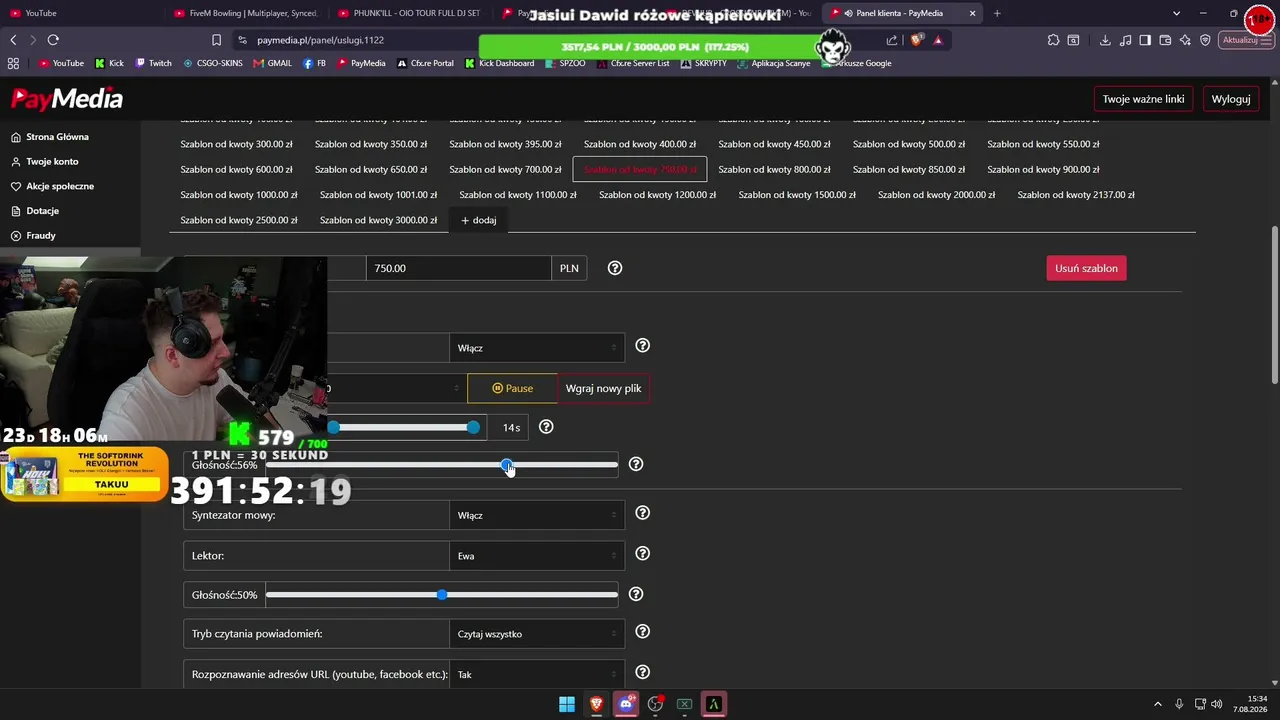Click the Usuń szablon button
This screenshot has width=1280, height=720.
1086,268
